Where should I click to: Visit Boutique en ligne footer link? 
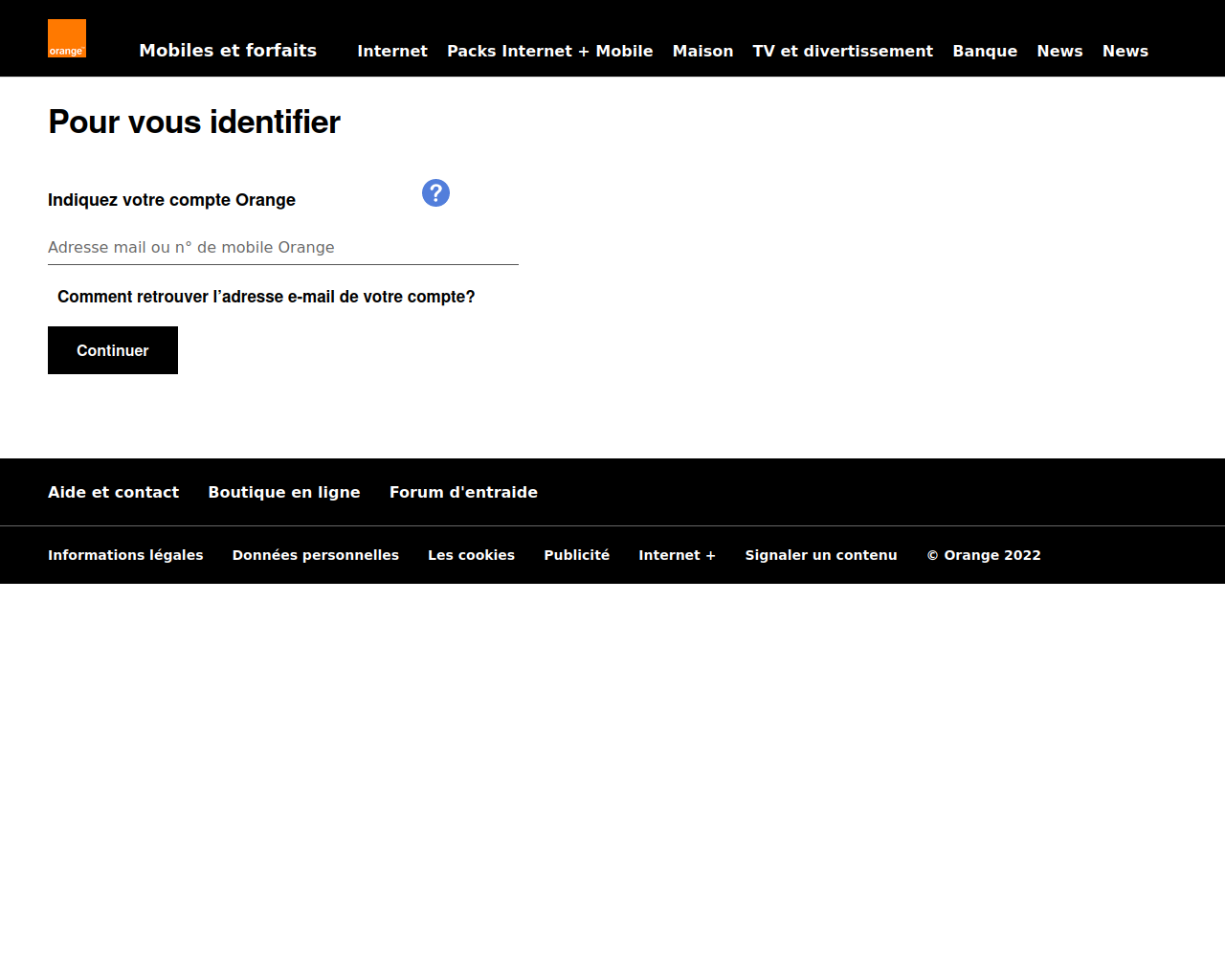284,492
